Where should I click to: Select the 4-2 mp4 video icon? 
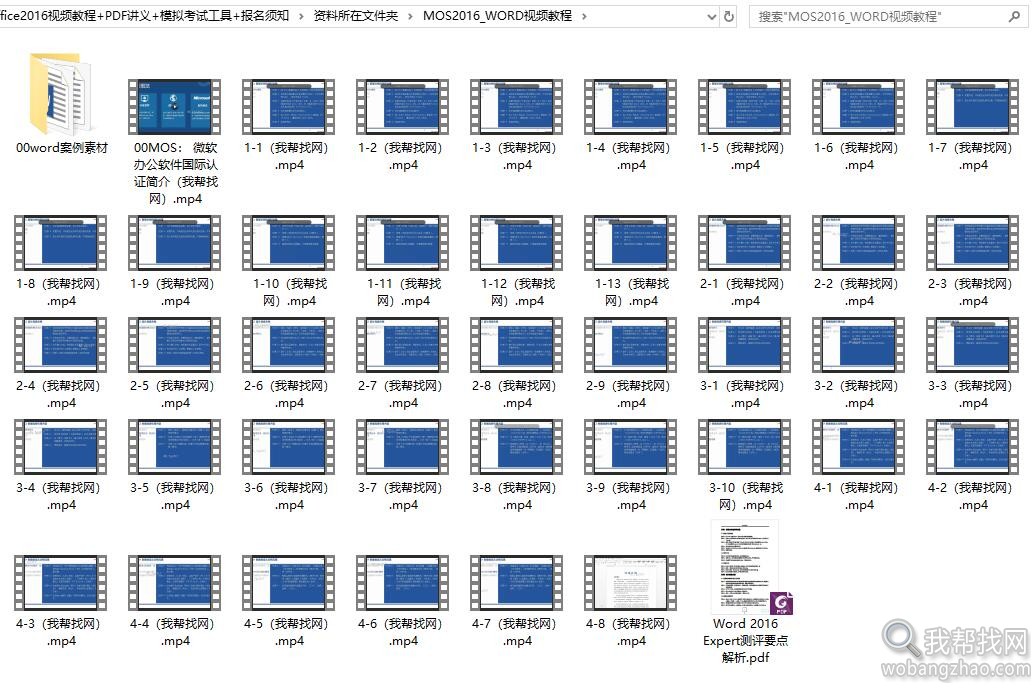point(973,447)
